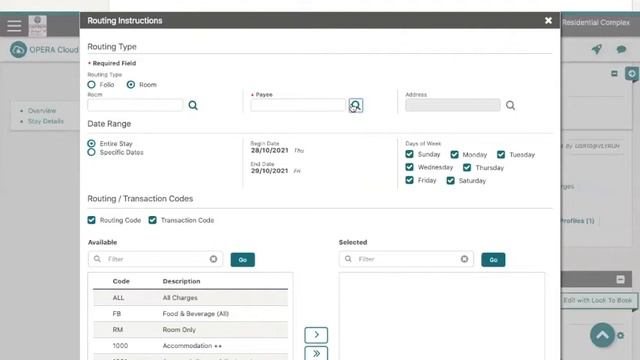Select the 1000 Accommodation row
The image size is (640, 360).
coord(190,346)
